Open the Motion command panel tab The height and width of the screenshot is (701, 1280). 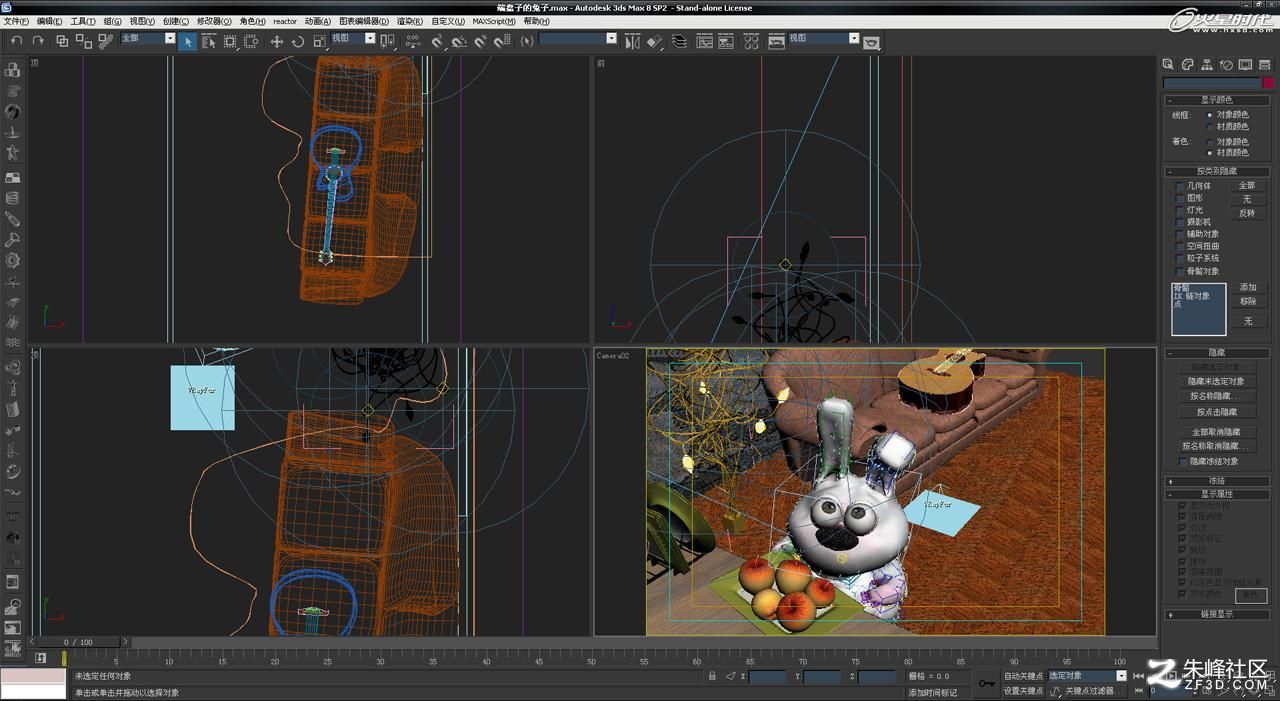1226,64
